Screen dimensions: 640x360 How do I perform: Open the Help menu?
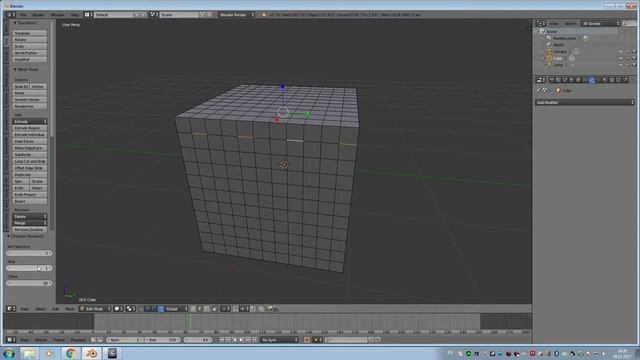75,15
